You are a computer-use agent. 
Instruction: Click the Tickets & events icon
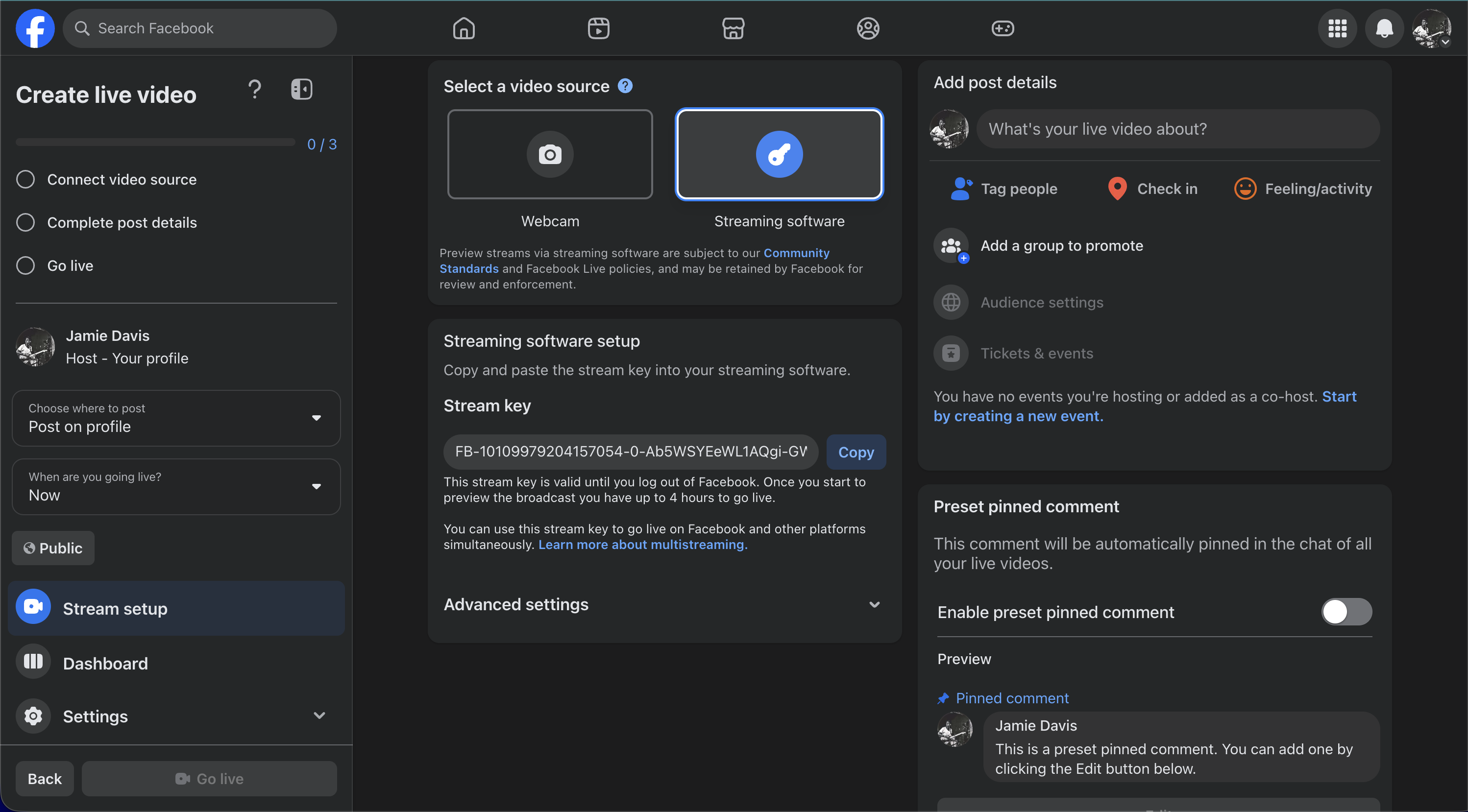[x=951, y=354]
